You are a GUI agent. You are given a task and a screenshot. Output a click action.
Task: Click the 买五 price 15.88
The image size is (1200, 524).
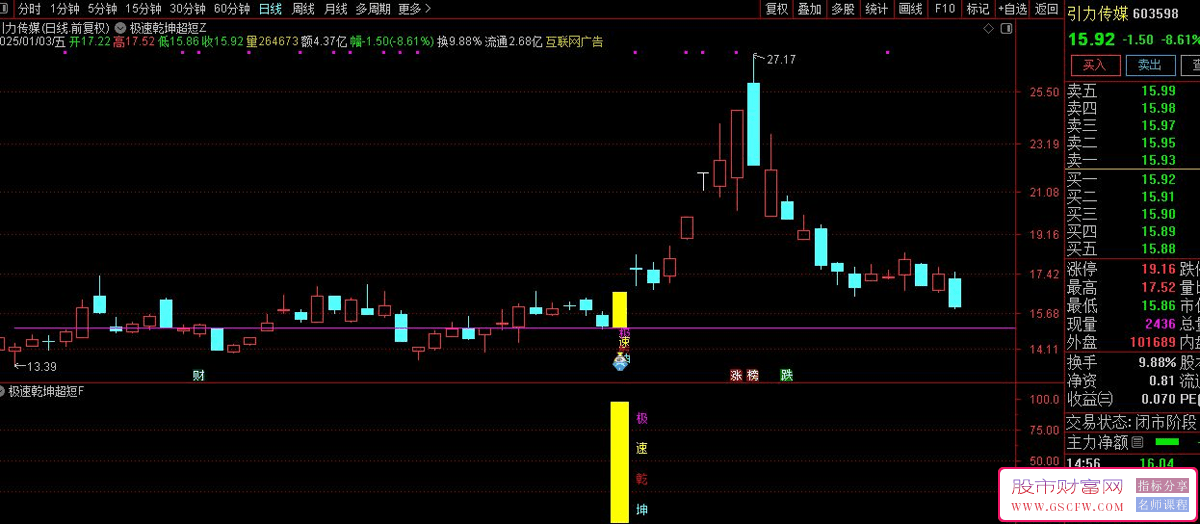click(1158, 248)
